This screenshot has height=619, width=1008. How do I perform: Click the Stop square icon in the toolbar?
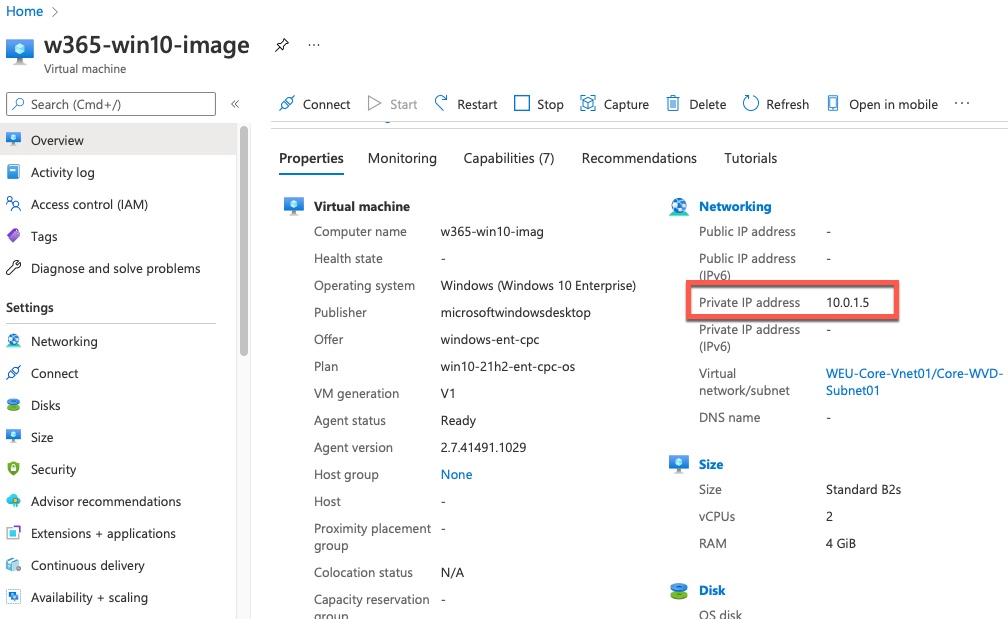click(x=522, y=103)
